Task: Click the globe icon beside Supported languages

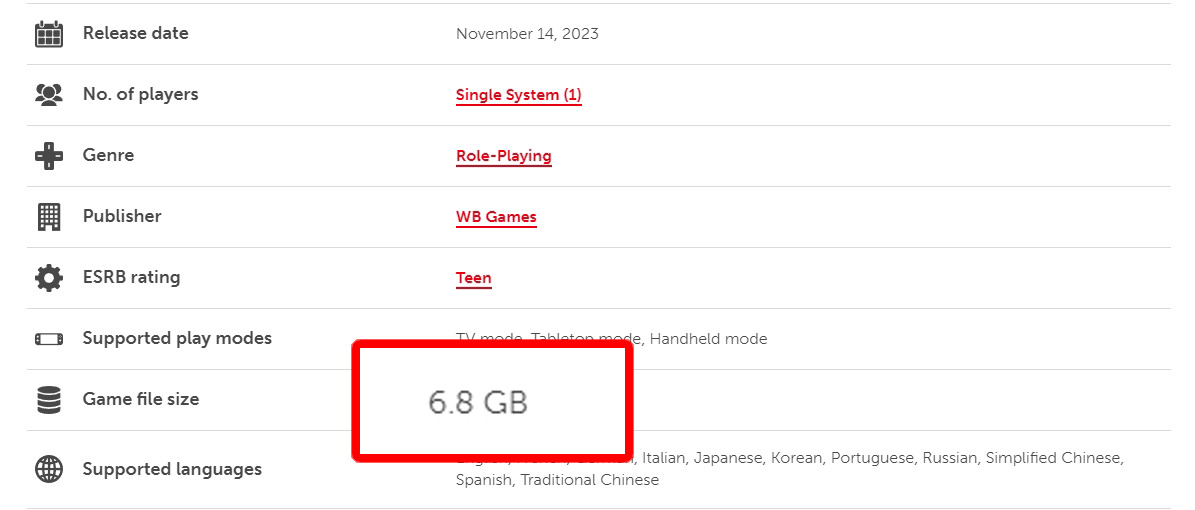Action: click(49, 469)
